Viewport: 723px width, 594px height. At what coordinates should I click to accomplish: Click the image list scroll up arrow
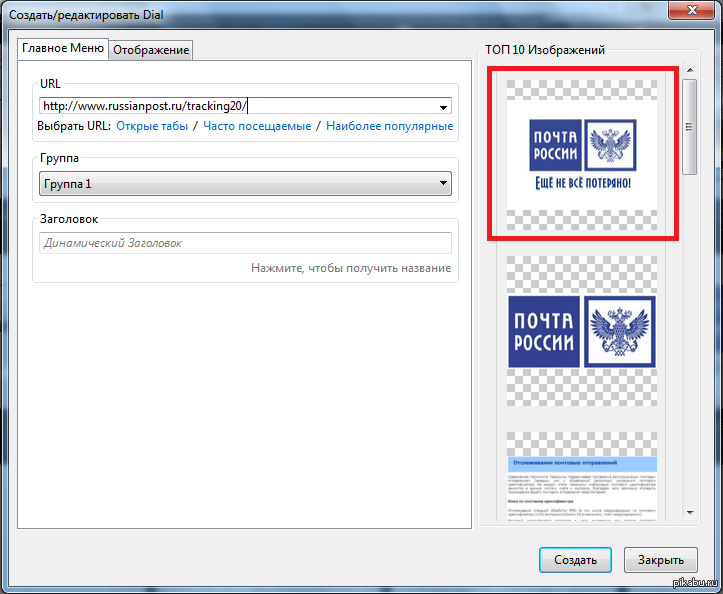pyautogui.click(x=689, y=71)
